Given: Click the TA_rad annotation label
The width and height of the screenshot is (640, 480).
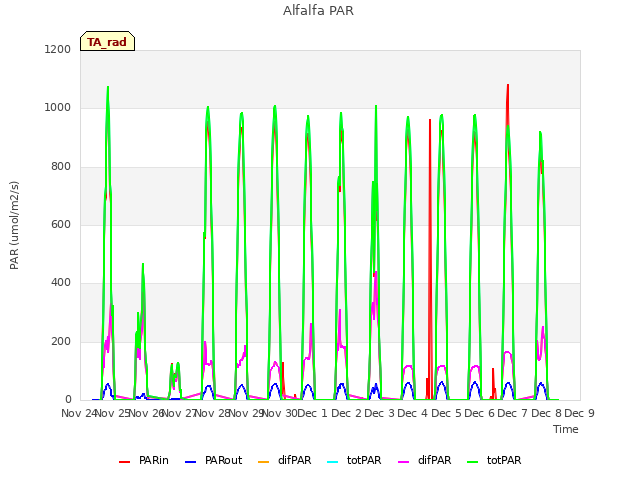Looking at the screenshot, I should tap(107, 42).
